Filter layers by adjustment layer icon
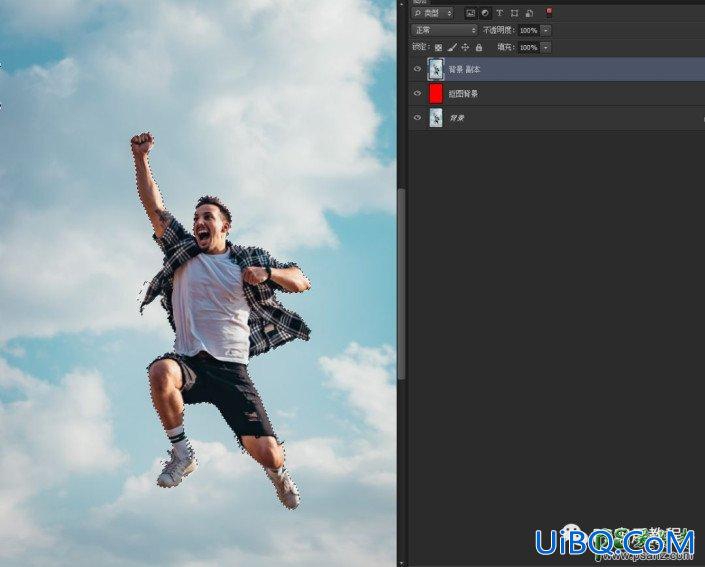This screenshot has width=705, height=567. 485,13
